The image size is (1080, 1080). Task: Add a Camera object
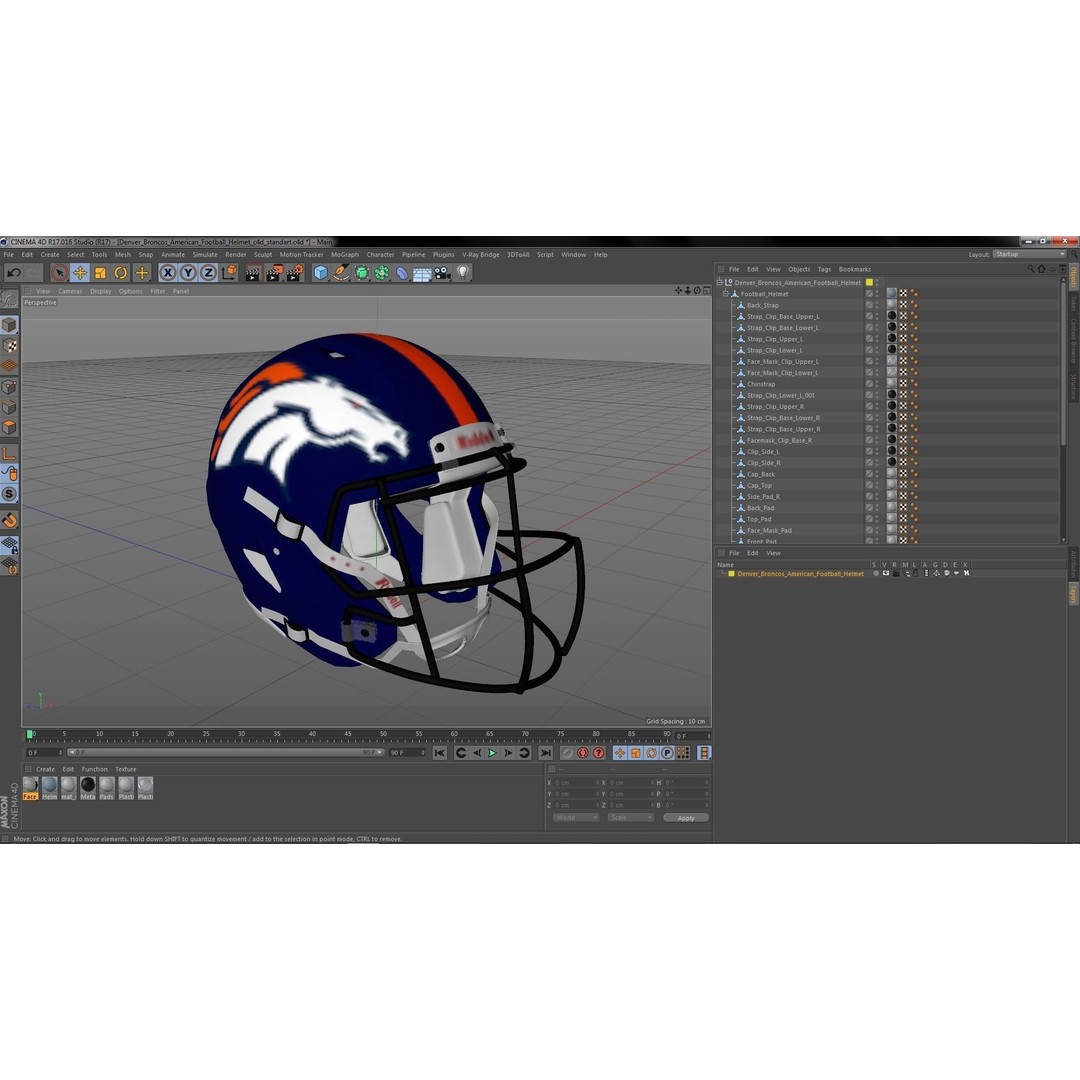pos(442,273)
